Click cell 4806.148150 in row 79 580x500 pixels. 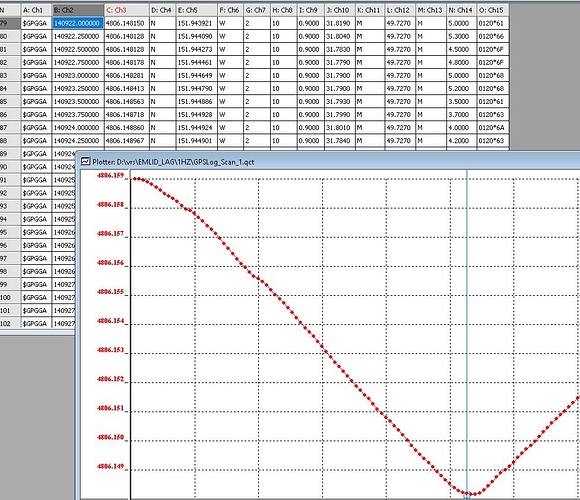click(x=127, y=23)
